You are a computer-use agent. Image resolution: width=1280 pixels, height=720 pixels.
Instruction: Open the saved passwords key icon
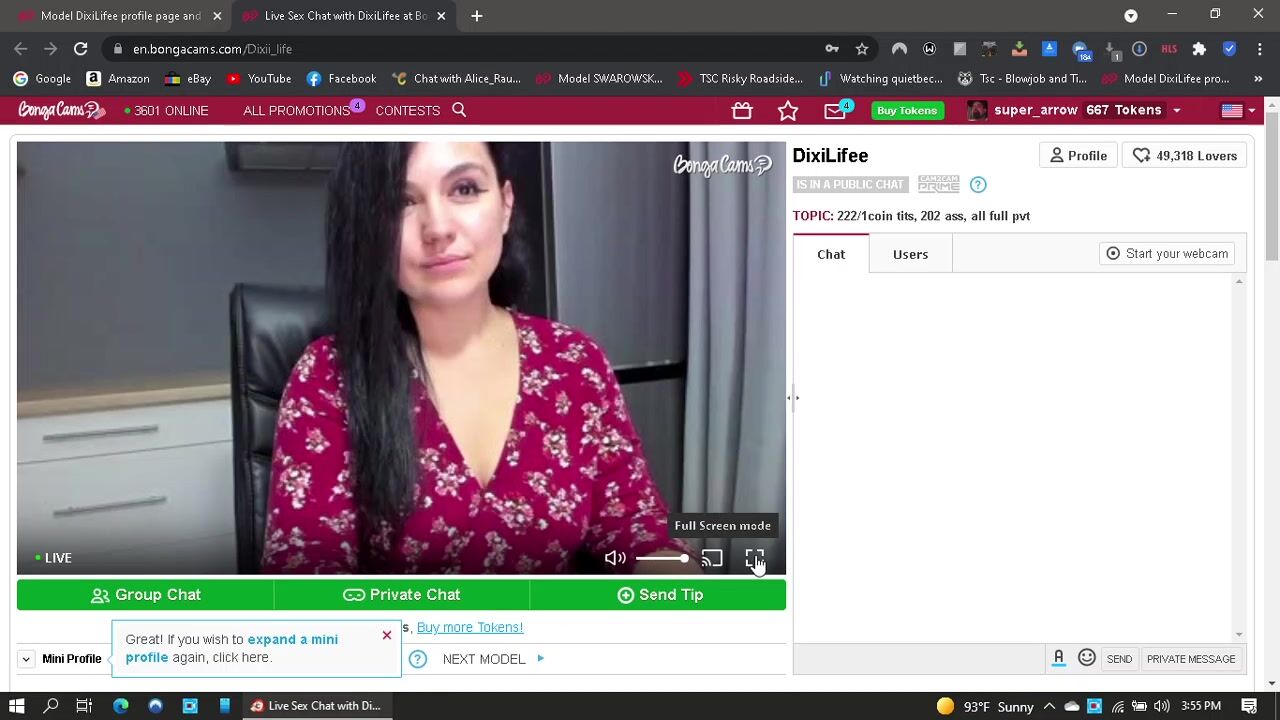coord(832,48)
